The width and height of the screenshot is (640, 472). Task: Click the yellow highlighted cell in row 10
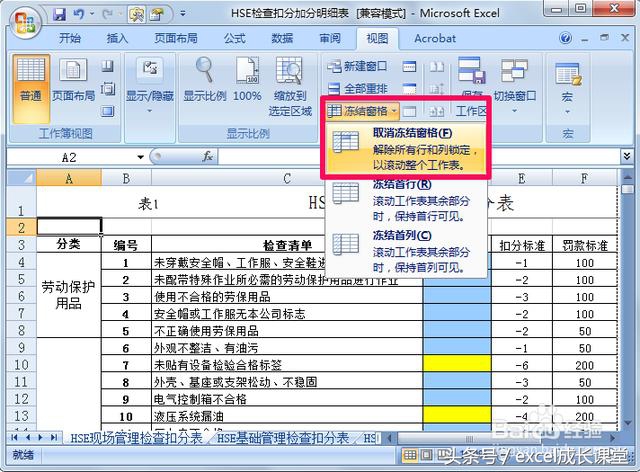click(x=456, y=366)
